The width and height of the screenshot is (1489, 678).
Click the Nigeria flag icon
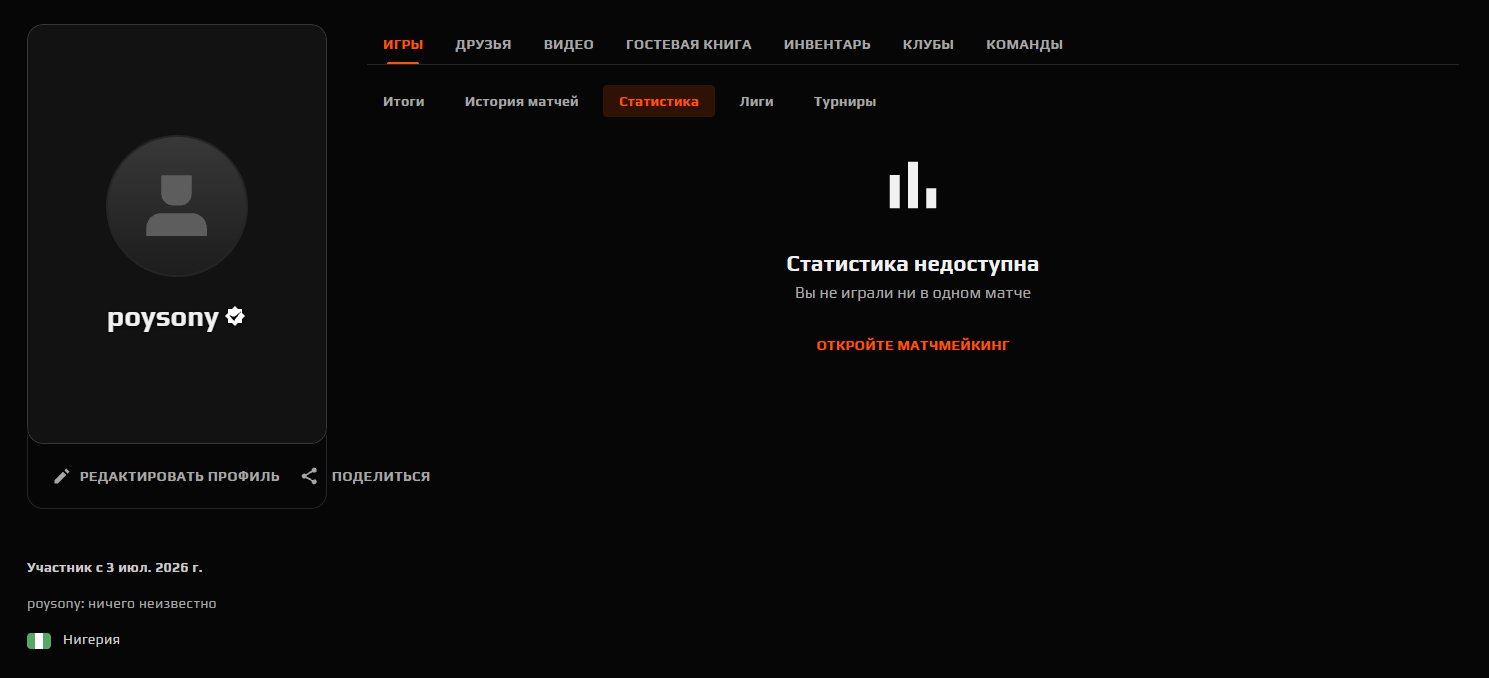coord(39,640)
